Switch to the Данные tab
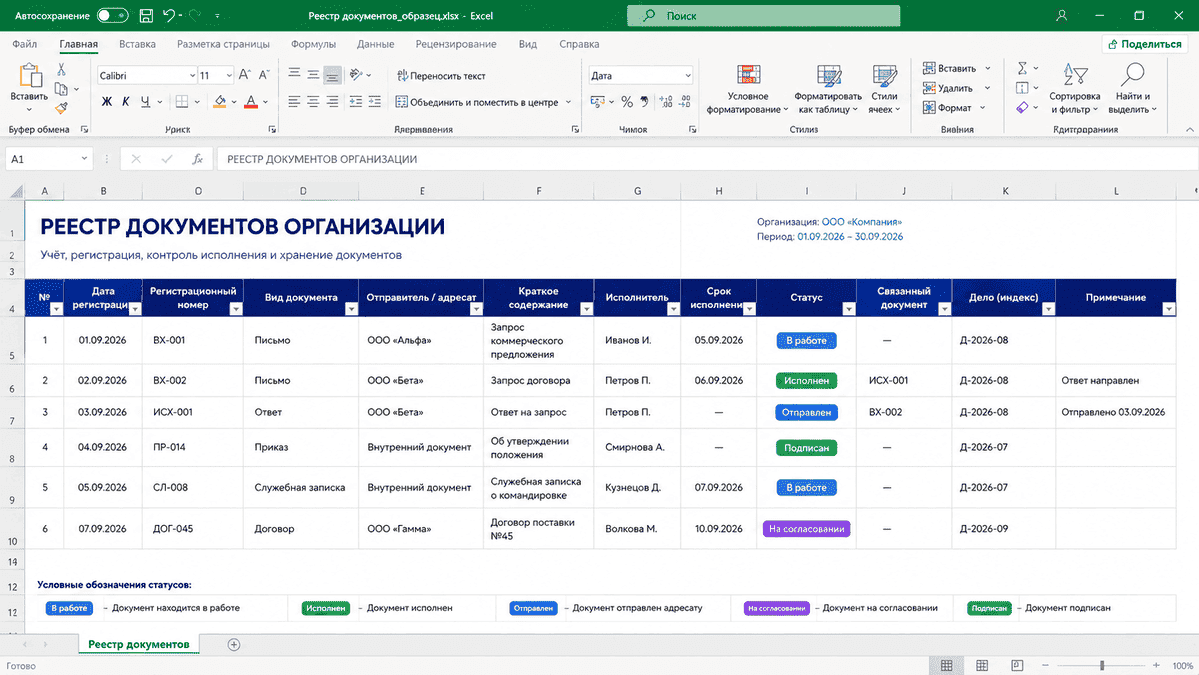 coord(375,44)
